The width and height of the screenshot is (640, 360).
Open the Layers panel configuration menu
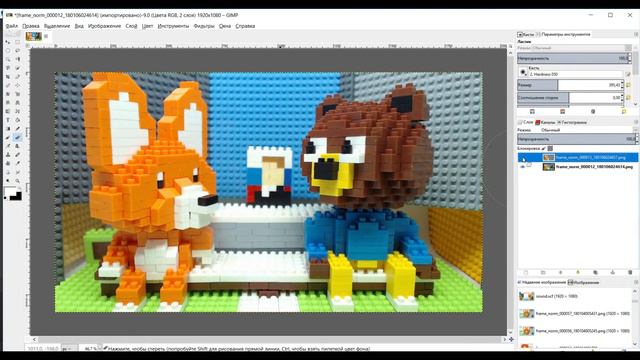click(636, 122)
